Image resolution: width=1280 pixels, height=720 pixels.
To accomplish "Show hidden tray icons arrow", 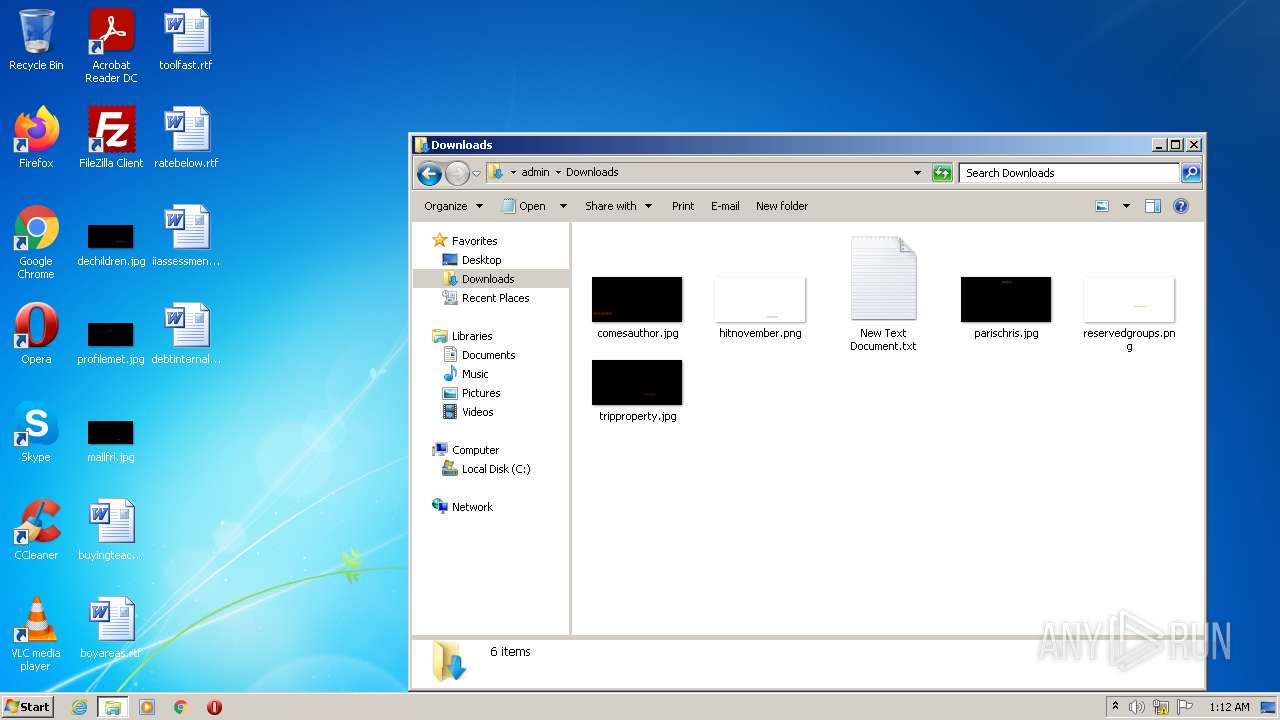I will pos(1115,706).
